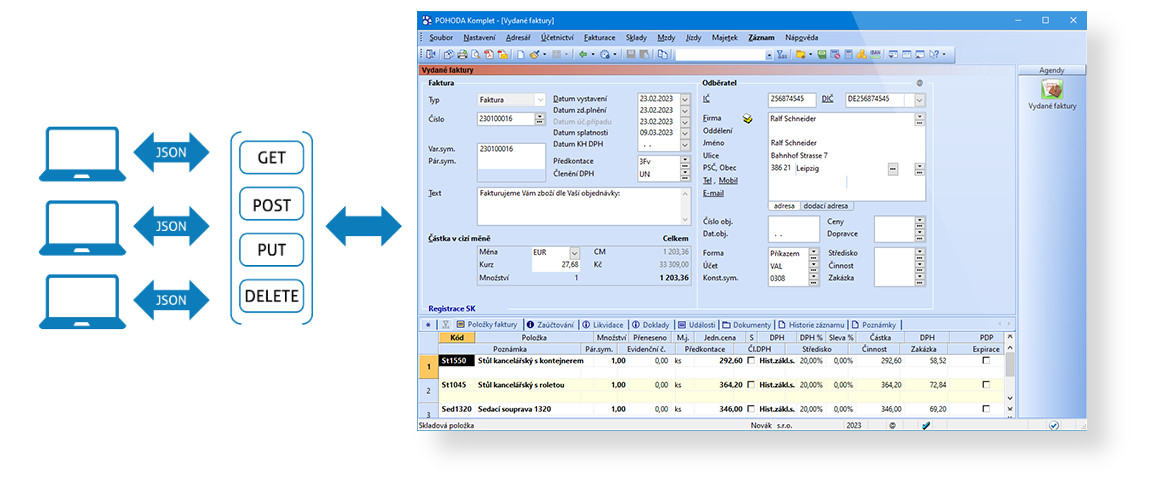Toggle S checkbox for Sed1320 row
This screenshot has height=500, width=1154.
[x=751, y=409]
